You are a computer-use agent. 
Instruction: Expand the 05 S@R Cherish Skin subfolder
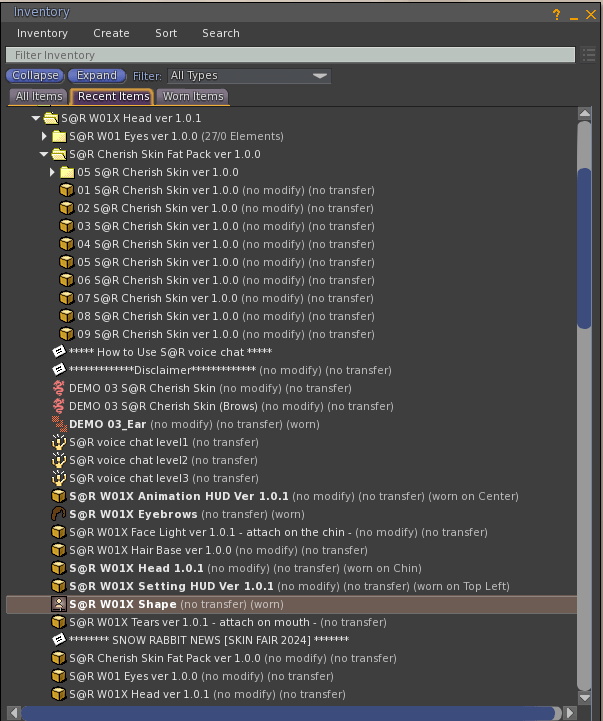point(53,172)
